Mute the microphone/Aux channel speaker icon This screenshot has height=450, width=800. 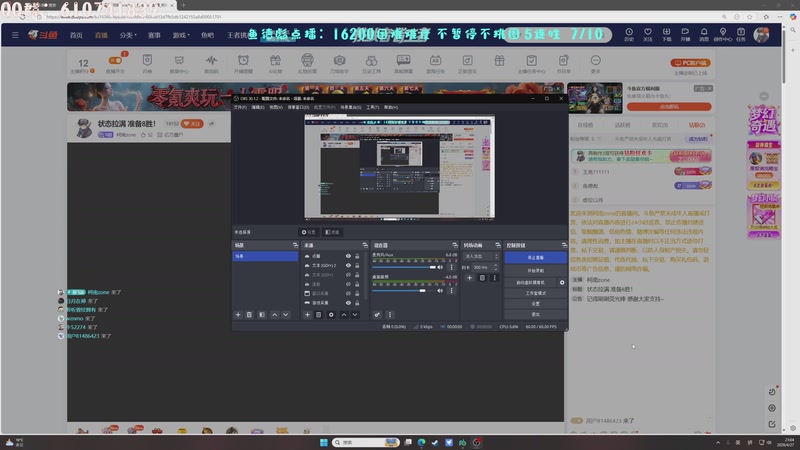[x=440, y=267]
